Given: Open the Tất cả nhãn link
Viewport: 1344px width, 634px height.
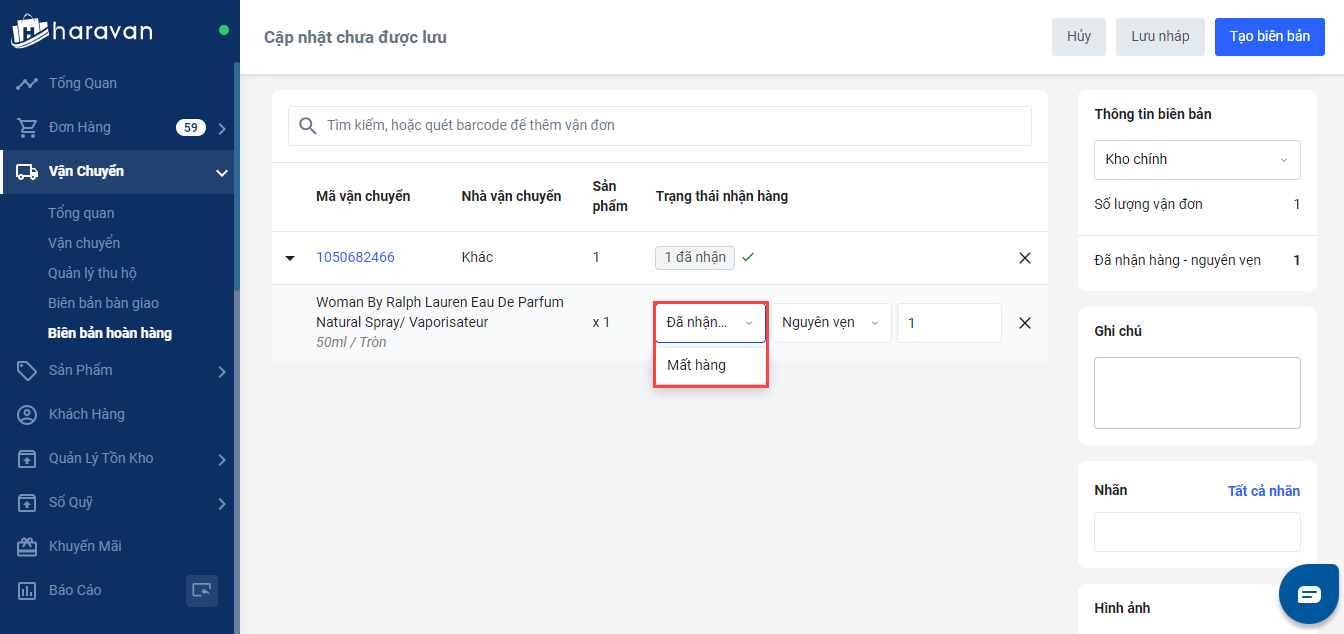Looking at the screenshot, I should pos(1263,491).
